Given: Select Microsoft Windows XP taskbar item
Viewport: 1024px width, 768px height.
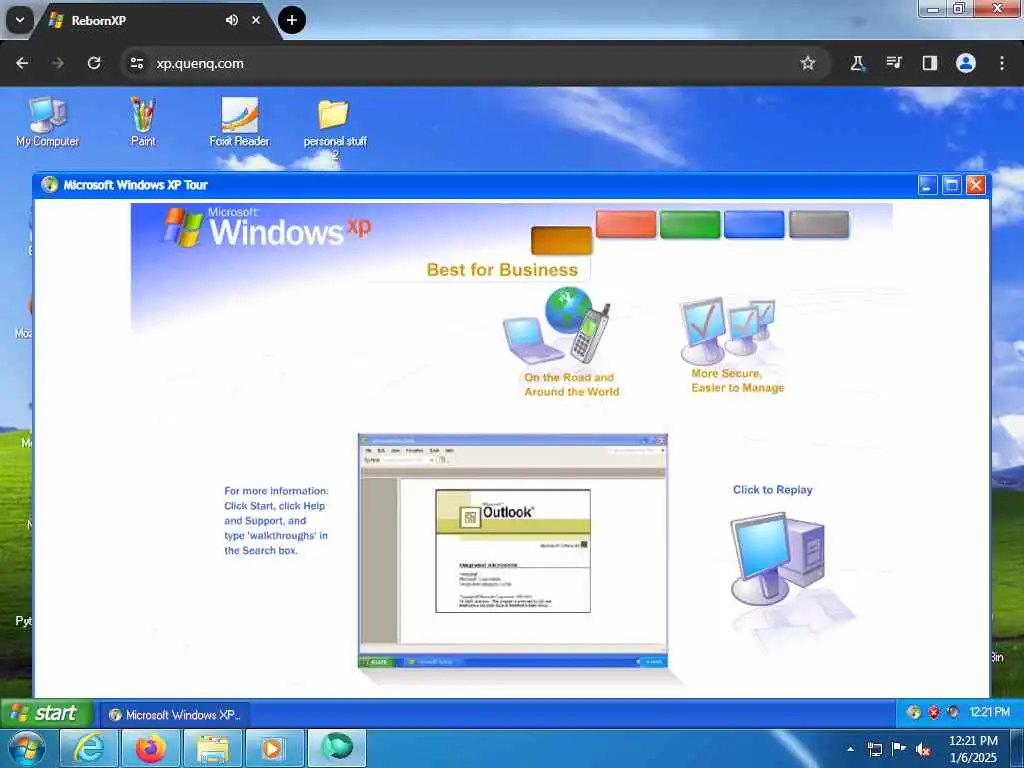Looking at the screenshot, I should (x=175, y=714).
